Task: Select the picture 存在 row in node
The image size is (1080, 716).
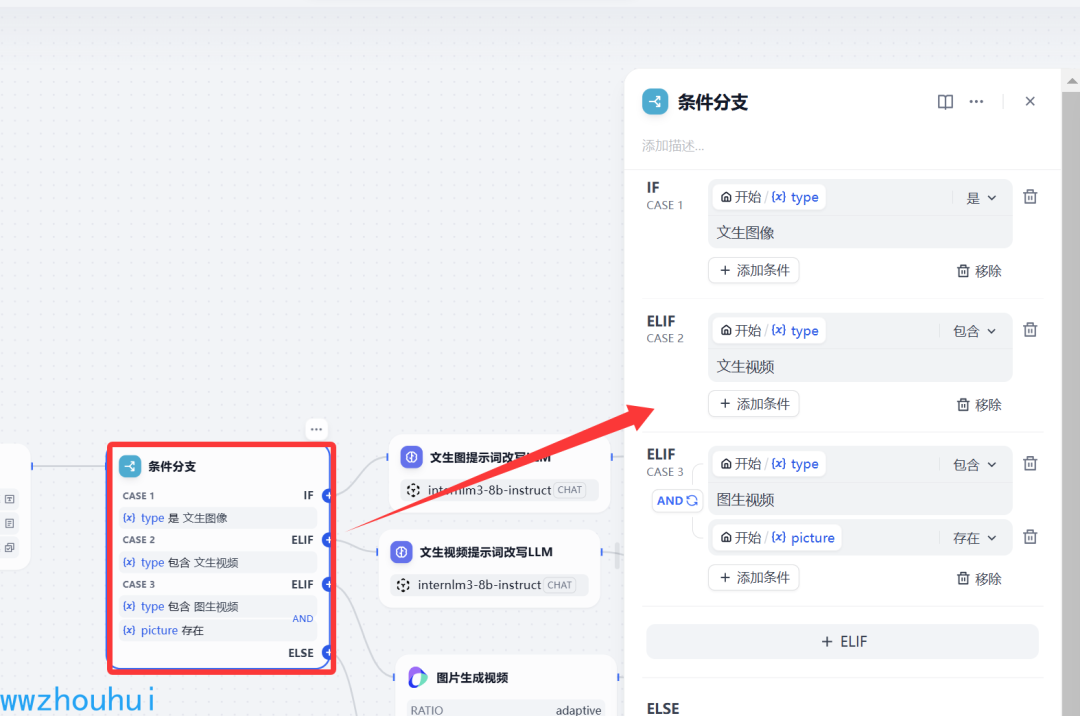Action: [218, 630]
